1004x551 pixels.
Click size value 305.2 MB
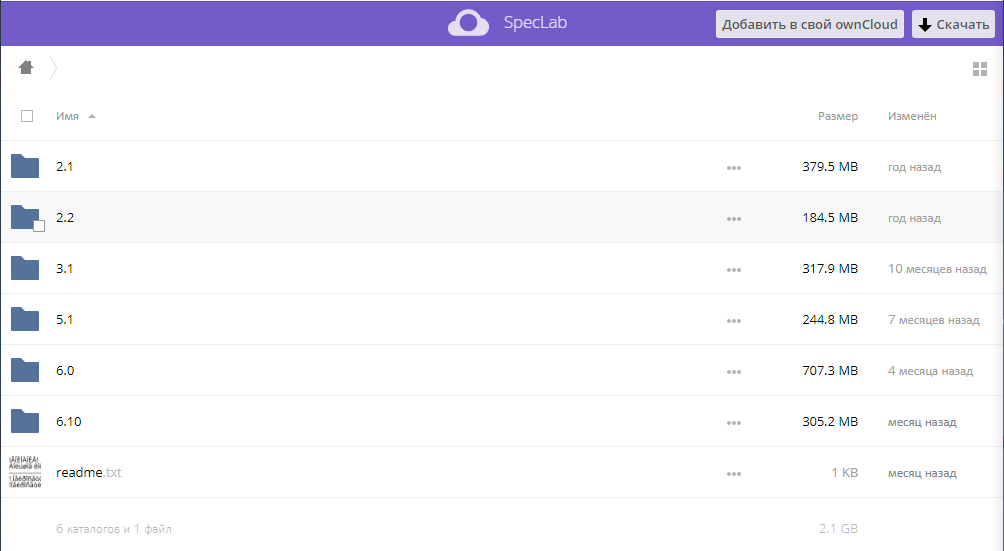(830, 421)
